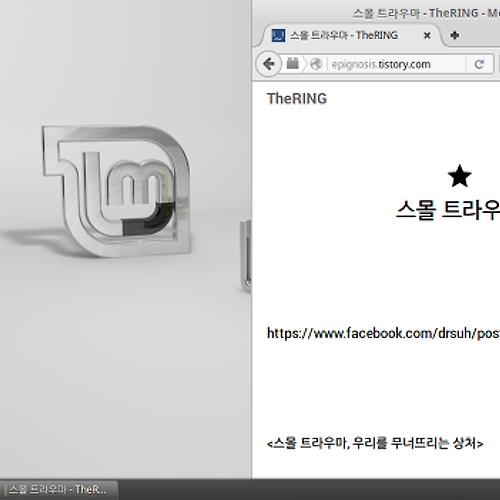Click the empty taskbar panel area
Image resolution: width=500 pixels, height=500 pixels.
(309, 489)
